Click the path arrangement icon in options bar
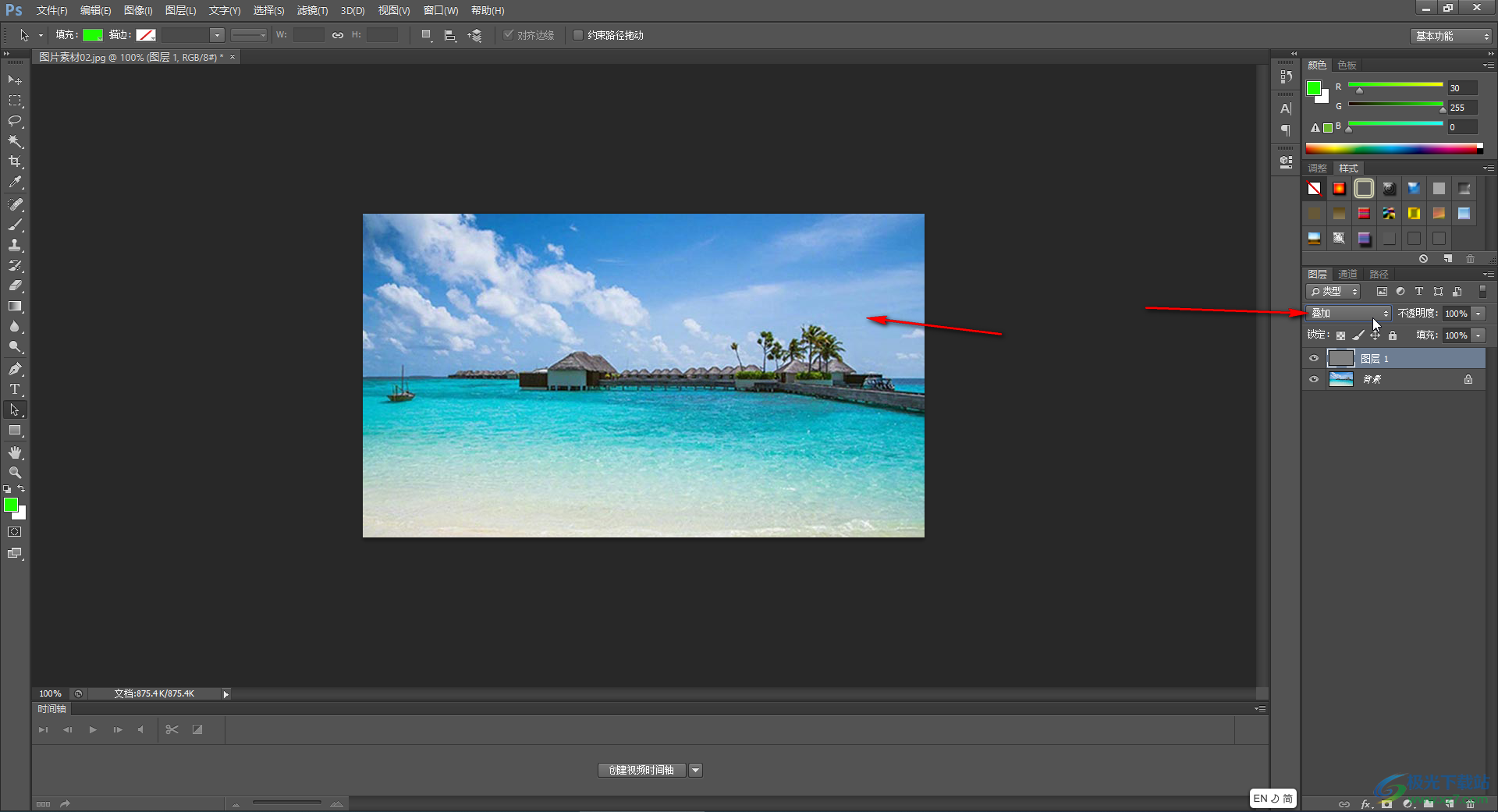 [x=474, y=35]
